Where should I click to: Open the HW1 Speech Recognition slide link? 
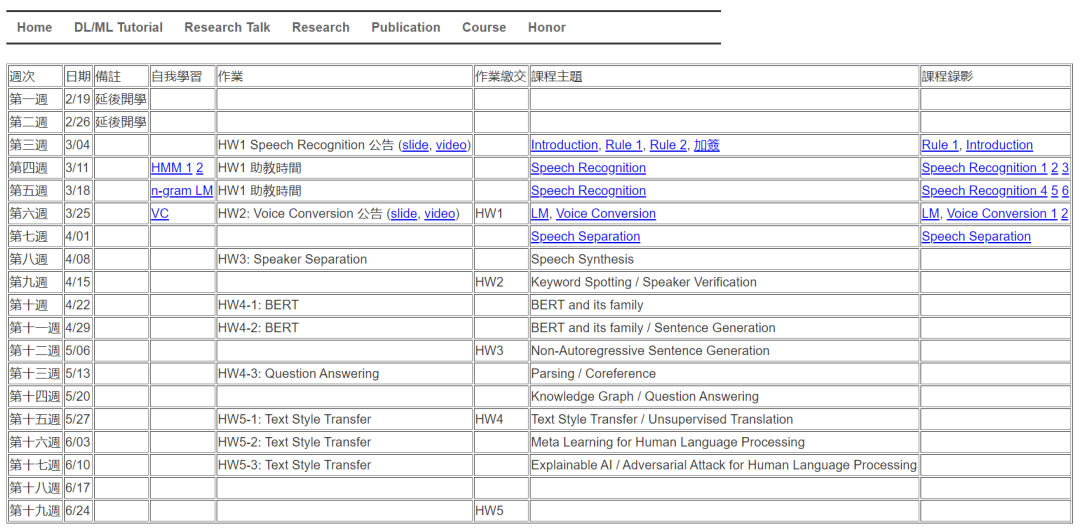416,145
